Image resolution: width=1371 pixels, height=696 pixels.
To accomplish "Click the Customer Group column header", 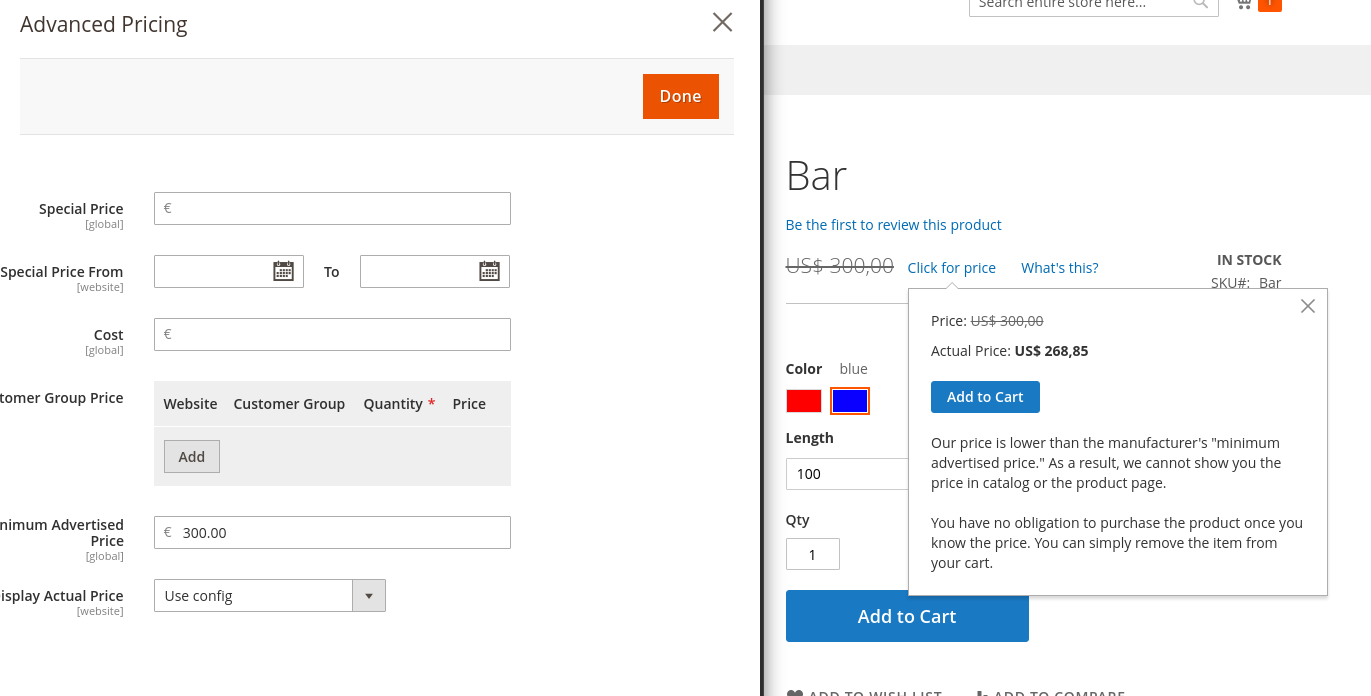I will (289, 404).
